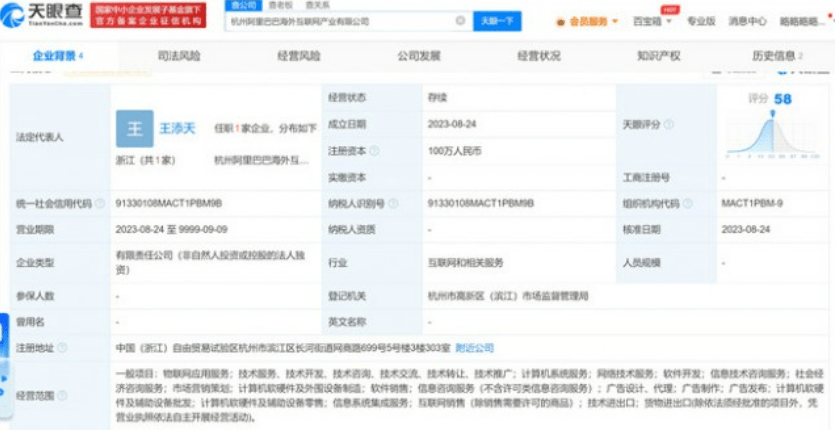Screen dimensions: 840x434
Task: Open the 附近公司 link
Action: (474, 349)
